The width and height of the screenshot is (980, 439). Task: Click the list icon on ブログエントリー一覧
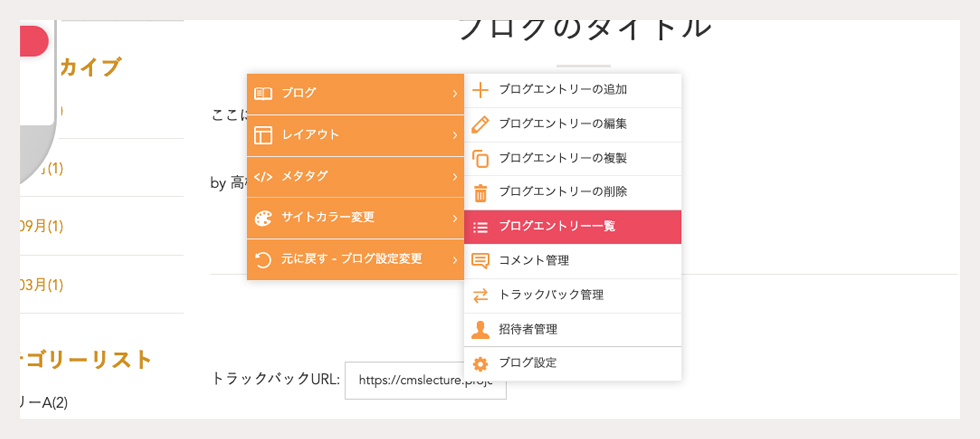(480, 227)
